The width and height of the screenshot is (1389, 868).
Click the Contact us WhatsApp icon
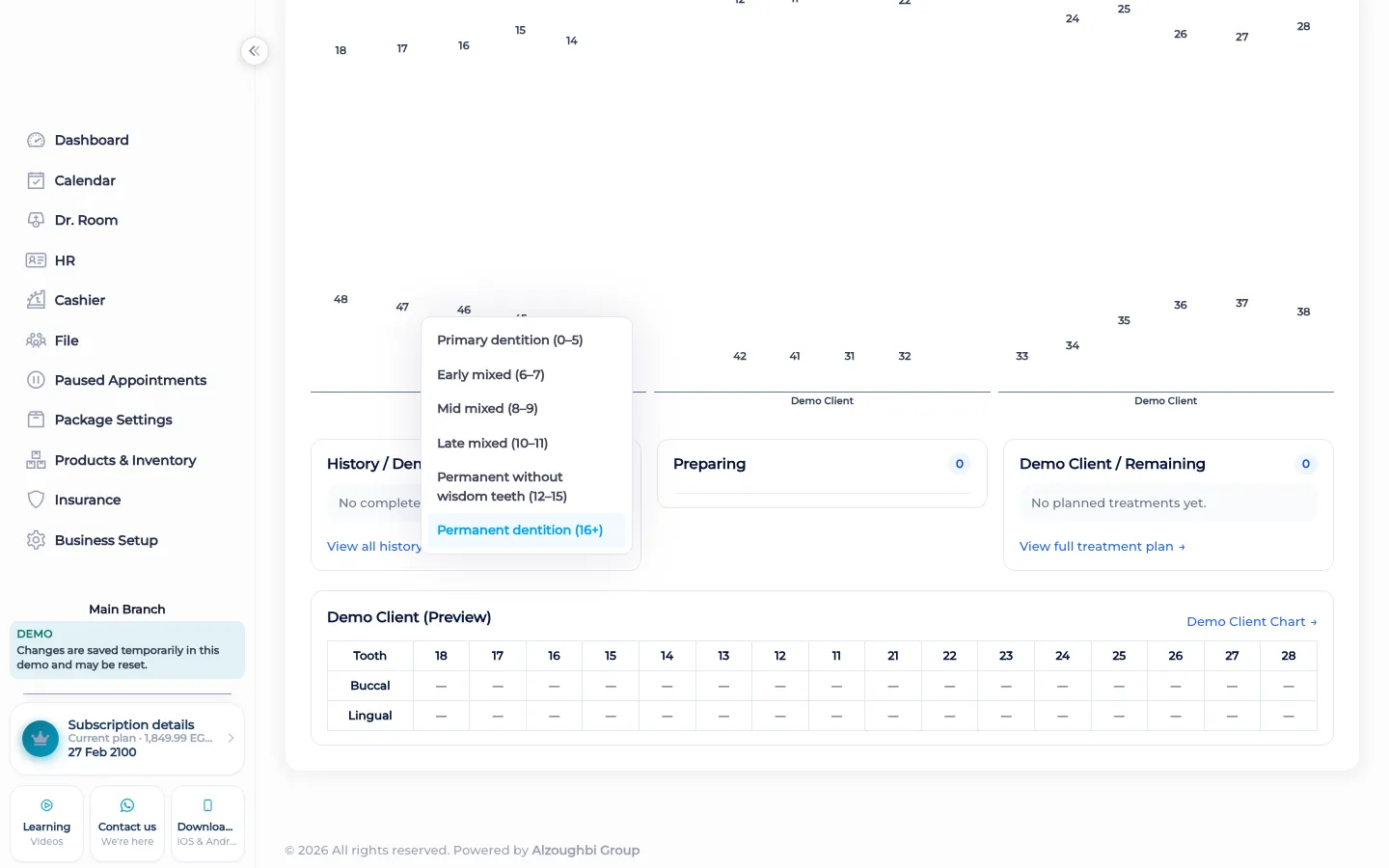click(127, 805)
